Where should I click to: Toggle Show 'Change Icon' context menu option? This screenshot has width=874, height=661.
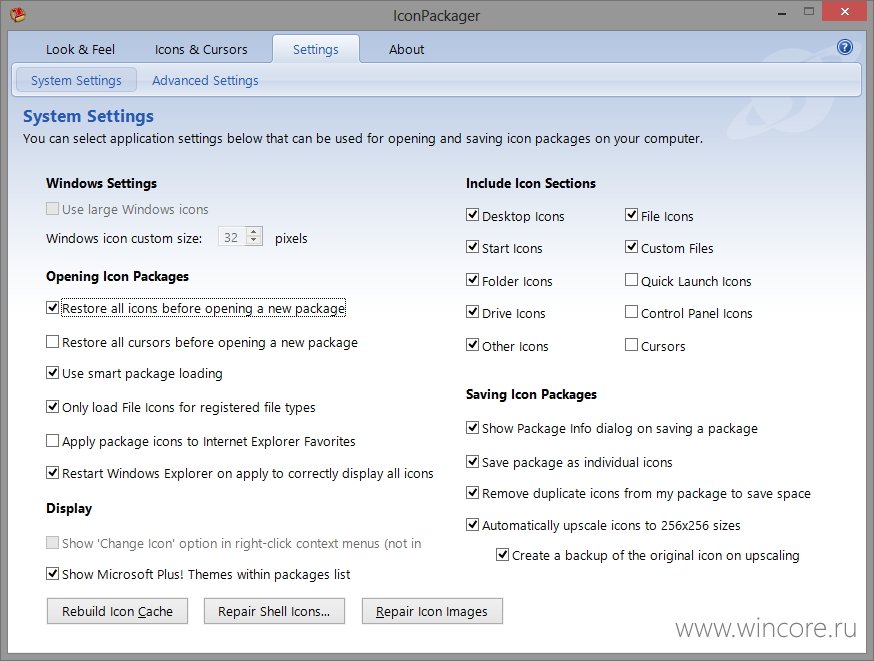(52, 543)
